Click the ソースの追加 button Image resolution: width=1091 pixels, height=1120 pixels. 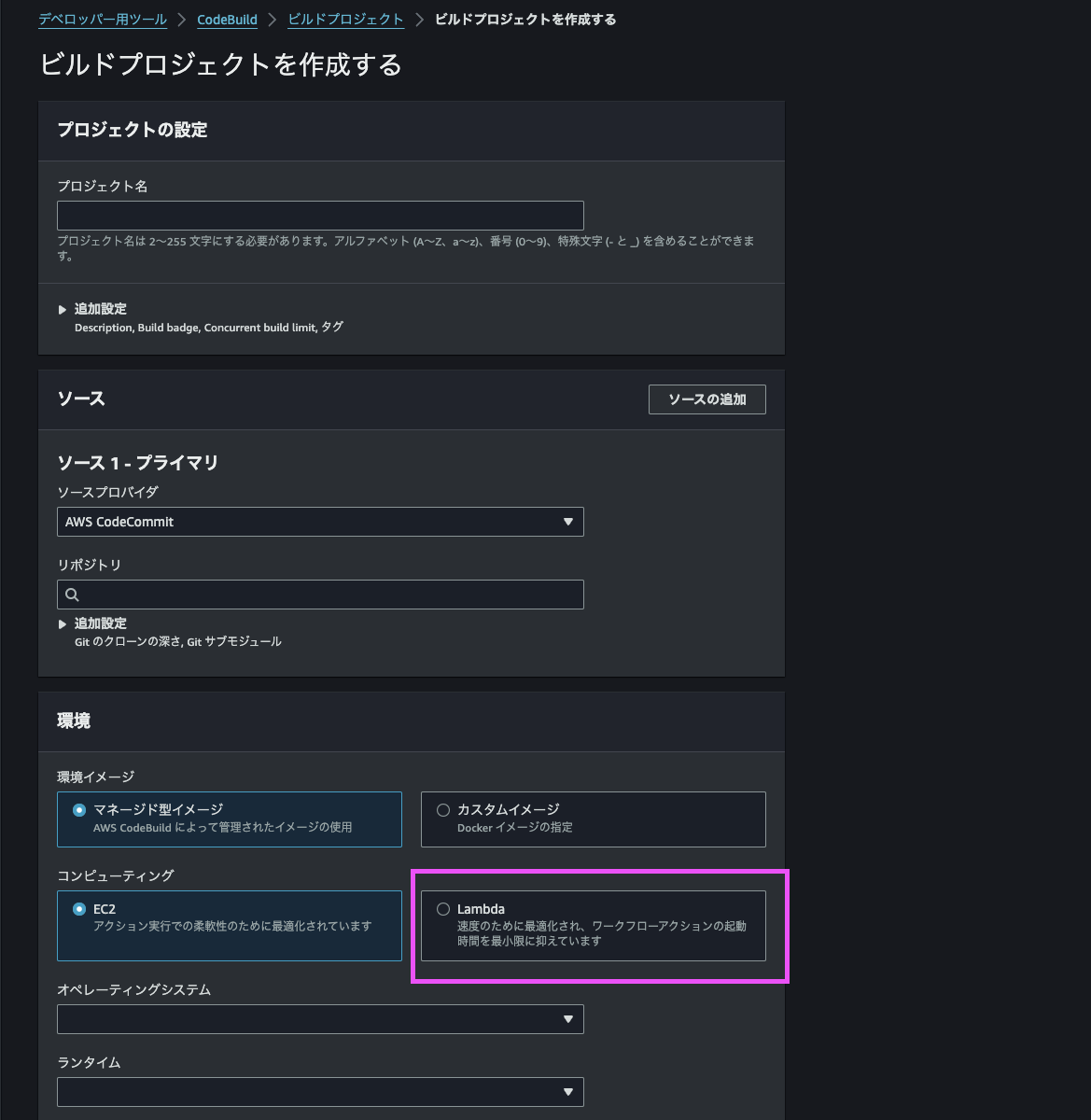(707, 399)
